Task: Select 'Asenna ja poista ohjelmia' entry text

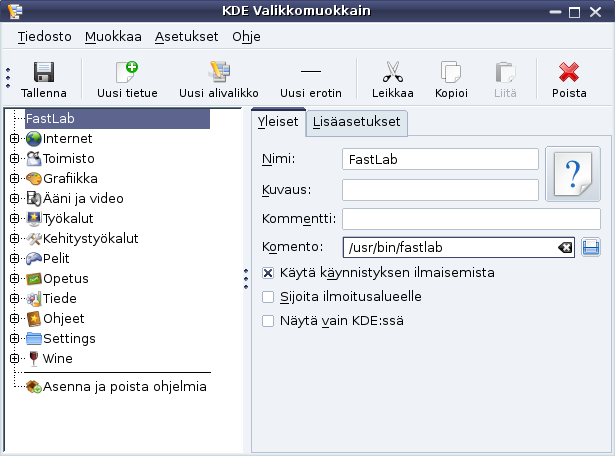Action: point(124,387)
